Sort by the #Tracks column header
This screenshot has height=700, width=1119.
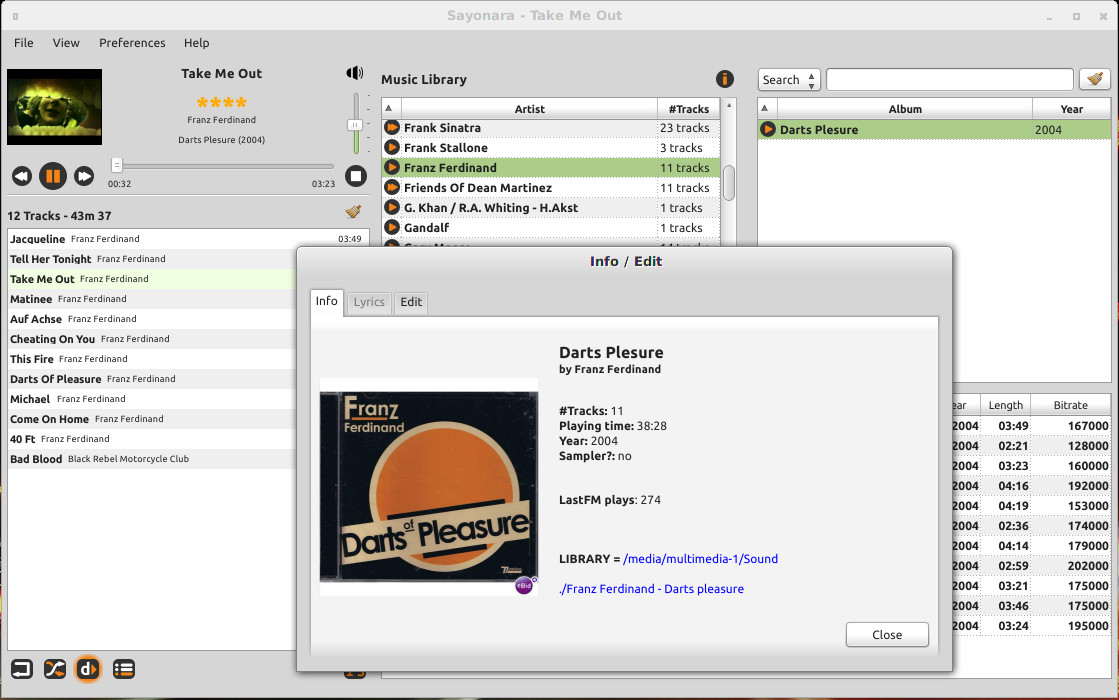[x=689, y=108]
